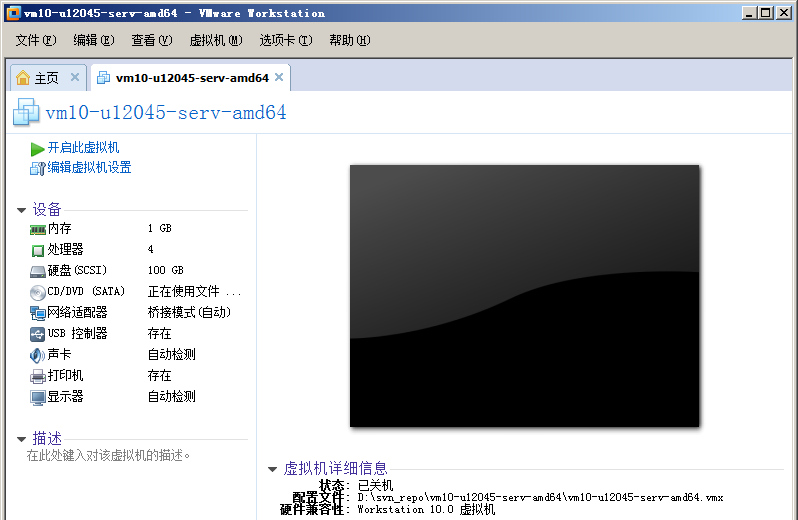Click the 已关机 status value

(375, 485)
